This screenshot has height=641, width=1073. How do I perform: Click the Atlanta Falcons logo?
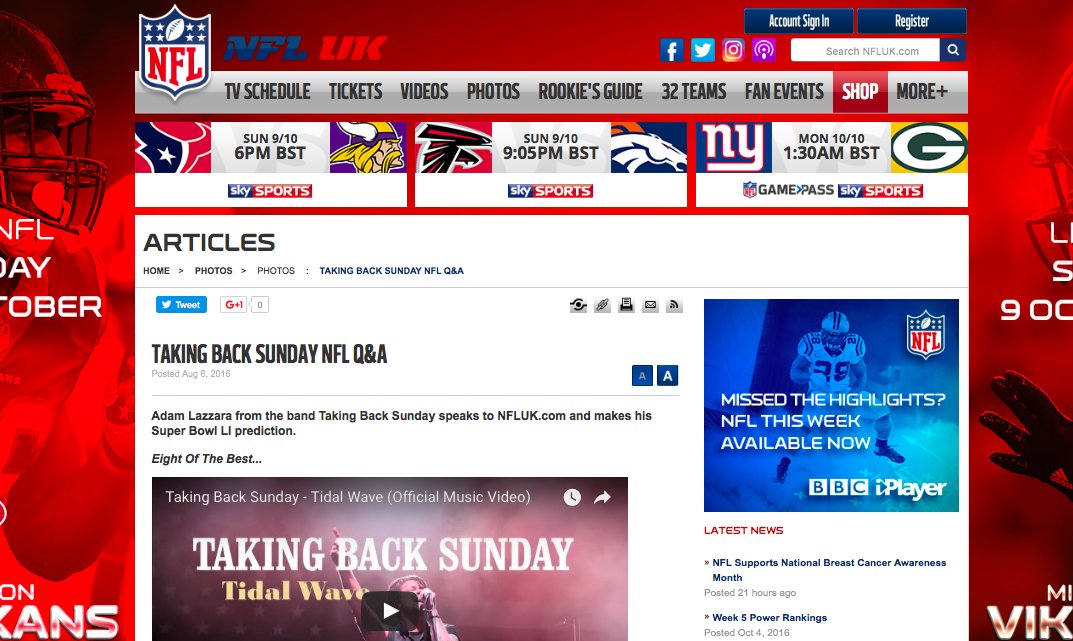coord(454,147)
